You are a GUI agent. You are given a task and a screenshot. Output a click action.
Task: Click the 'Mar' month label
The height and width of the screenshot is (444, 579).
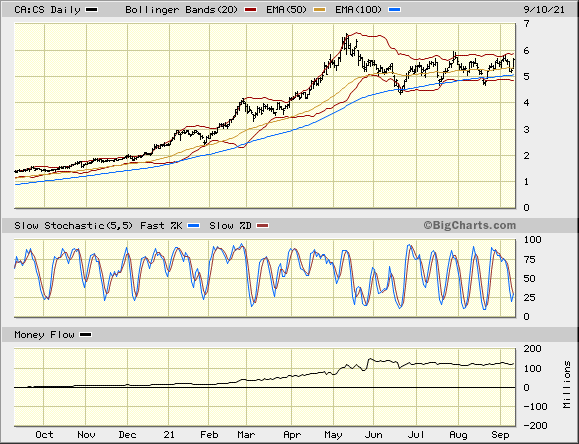(246, 435)
